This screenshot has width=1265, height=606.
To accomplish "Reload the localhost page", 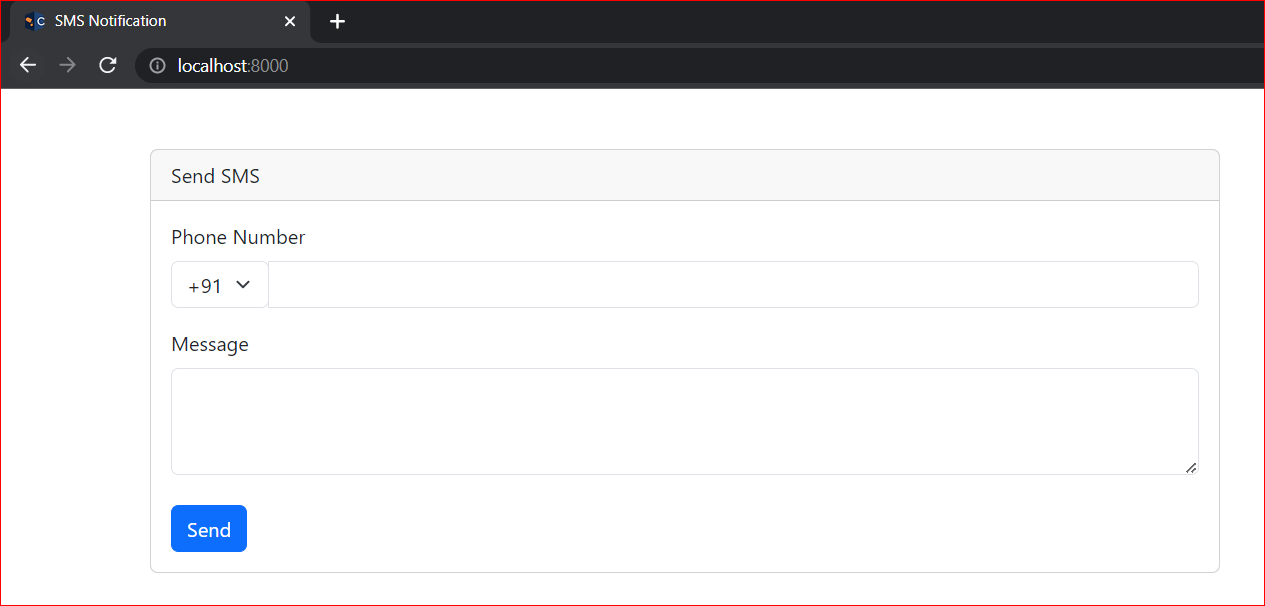I will [108, 66].
